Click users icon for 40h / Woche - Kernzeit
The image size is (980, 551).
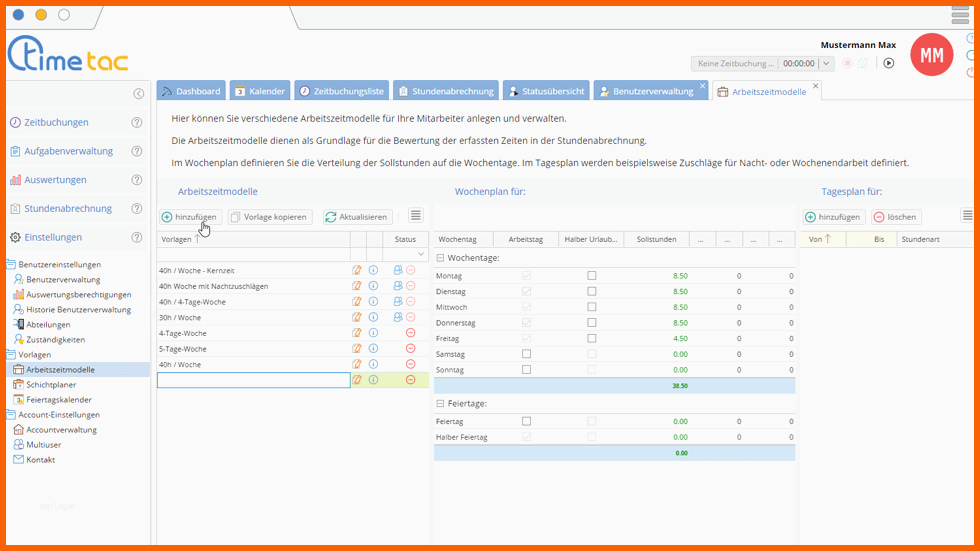[398, 270]
